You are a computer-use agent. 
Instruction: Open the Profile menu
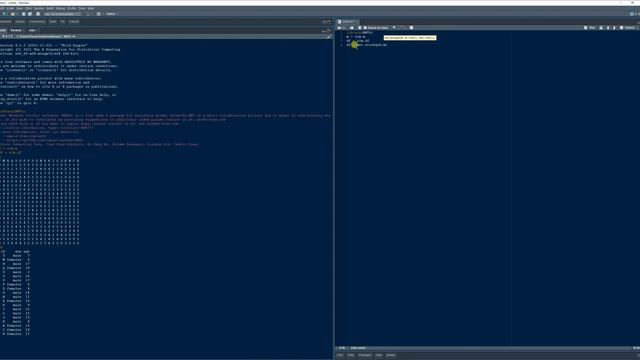tap(71, 9)
